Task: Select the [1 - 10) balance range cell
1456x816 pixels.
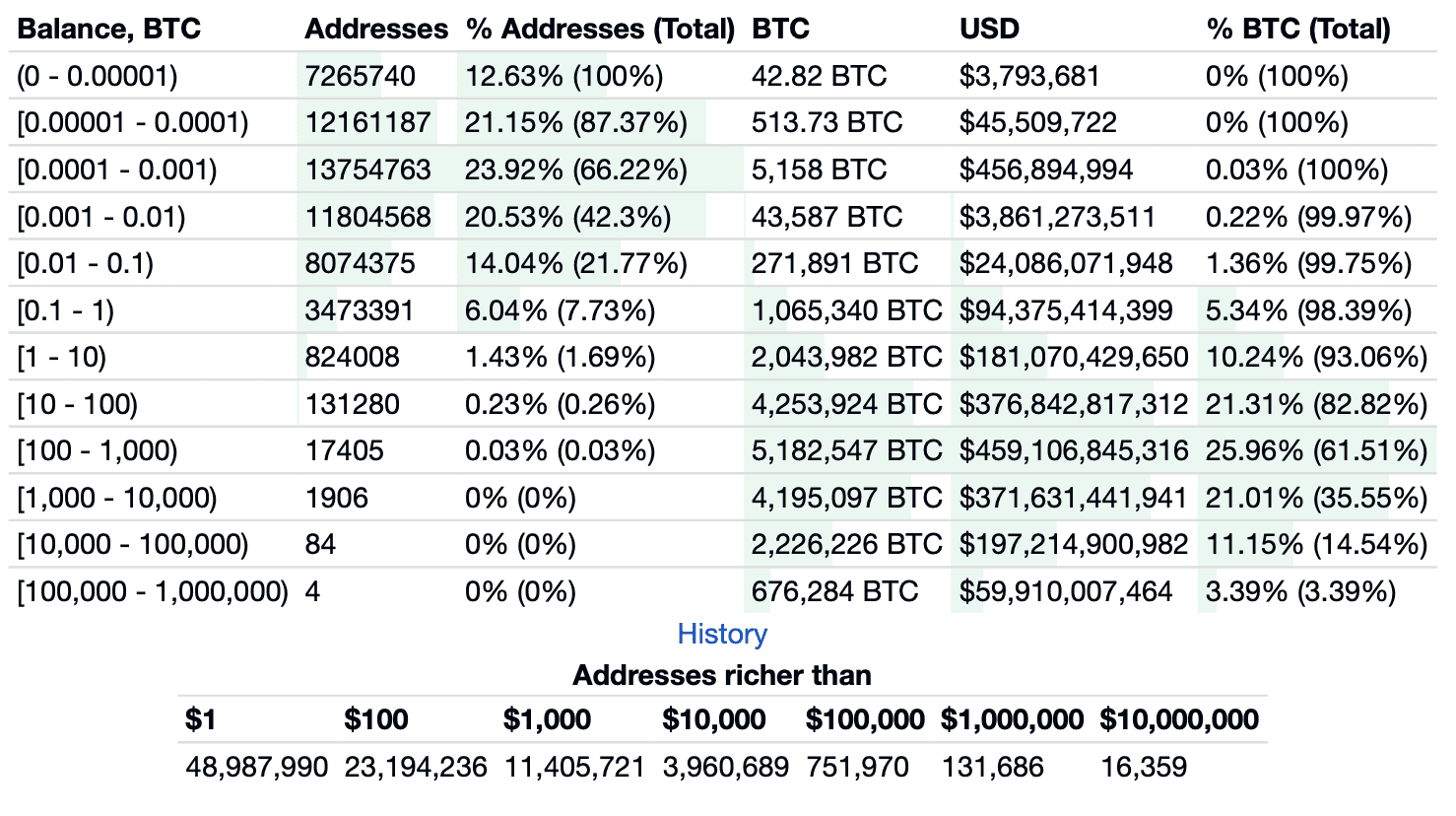Action: (62, 357)
